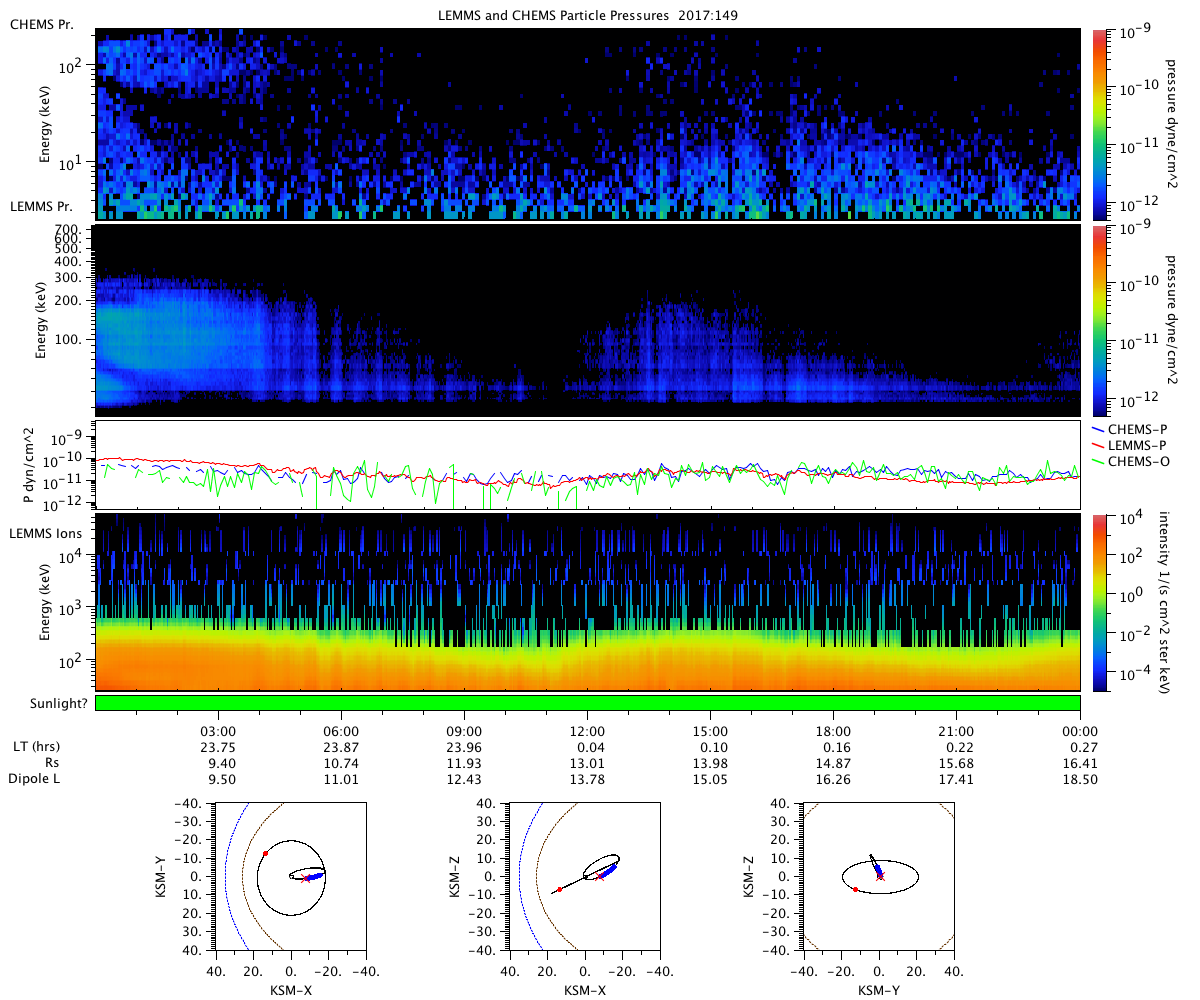Click the plot title 'LEMMS and CHEMS Particle Pressures 2017:149'

click(x=588, y=16)
